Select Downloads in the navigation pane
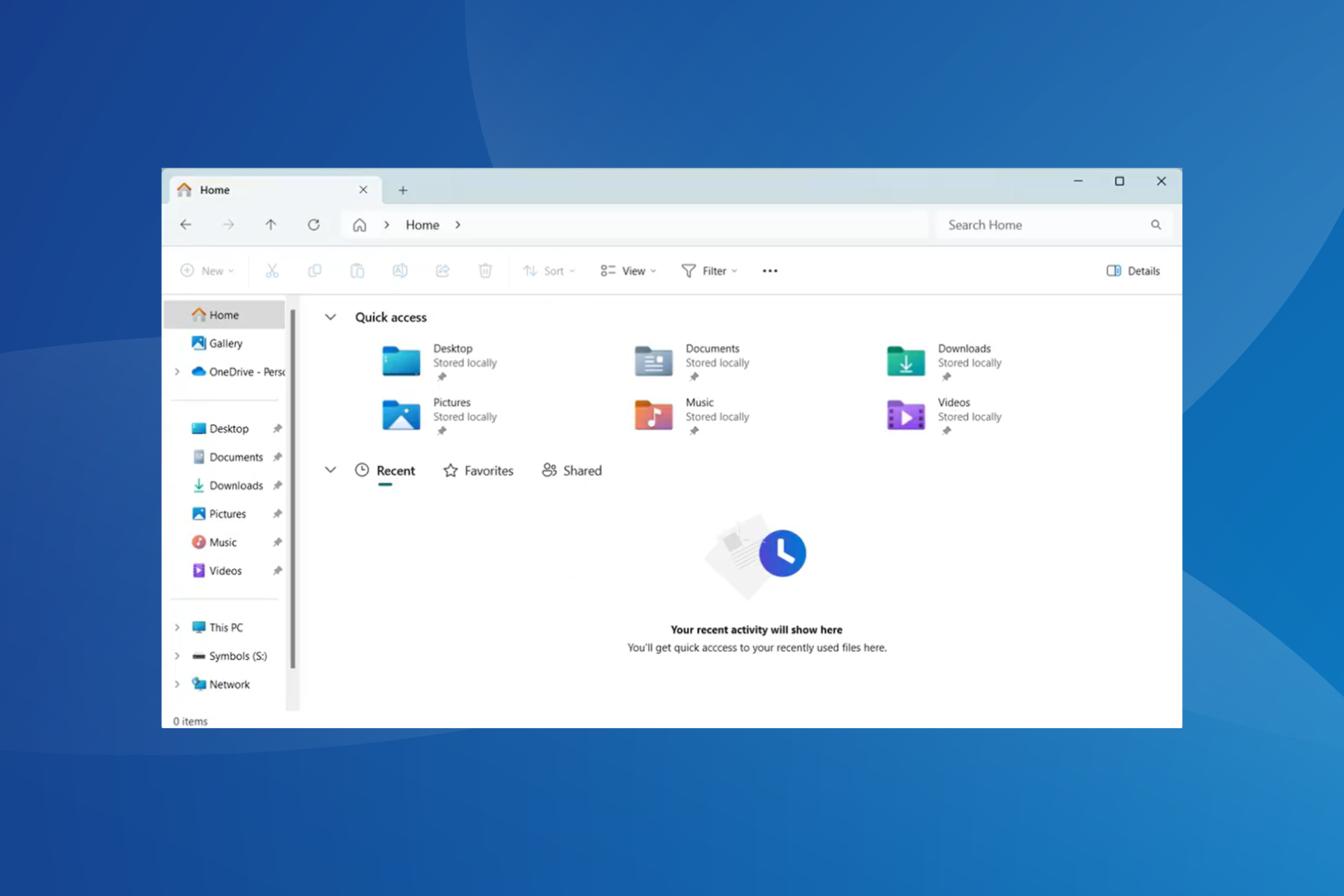 click(x=227, y=485)
